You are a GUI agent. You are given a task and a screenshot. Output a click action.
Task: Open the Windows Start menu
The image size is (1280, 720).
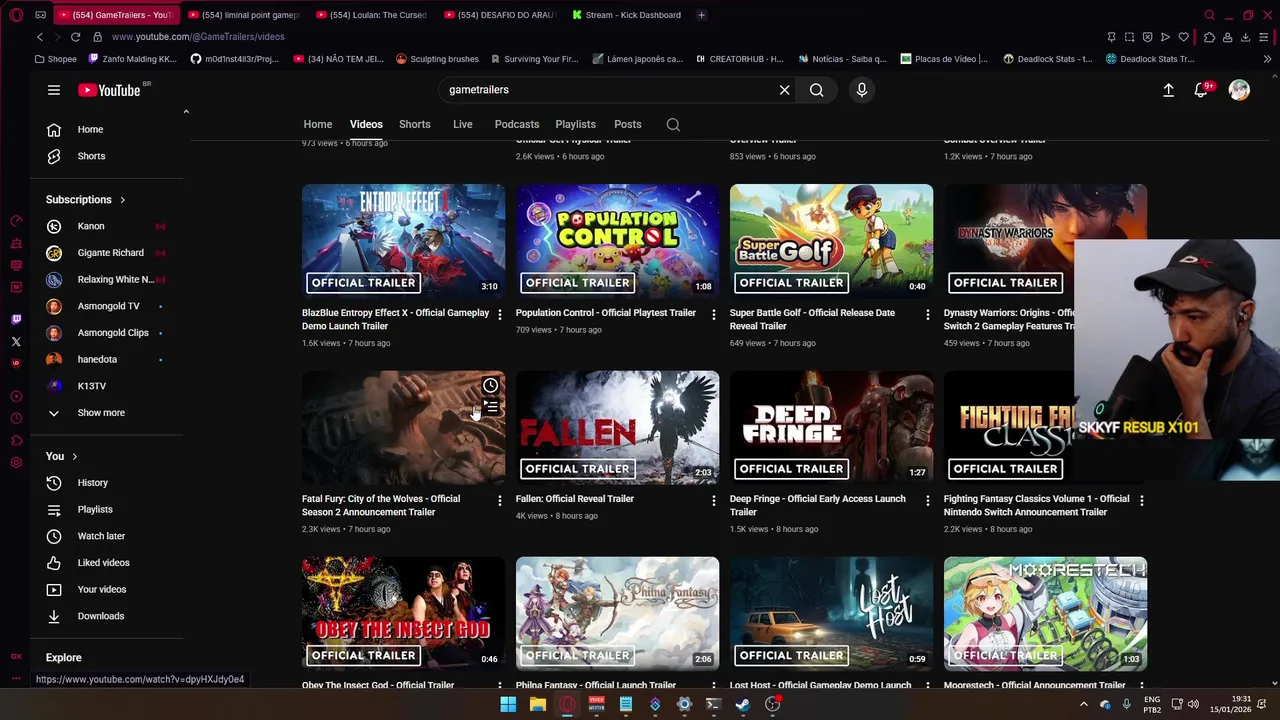(508, 704)
